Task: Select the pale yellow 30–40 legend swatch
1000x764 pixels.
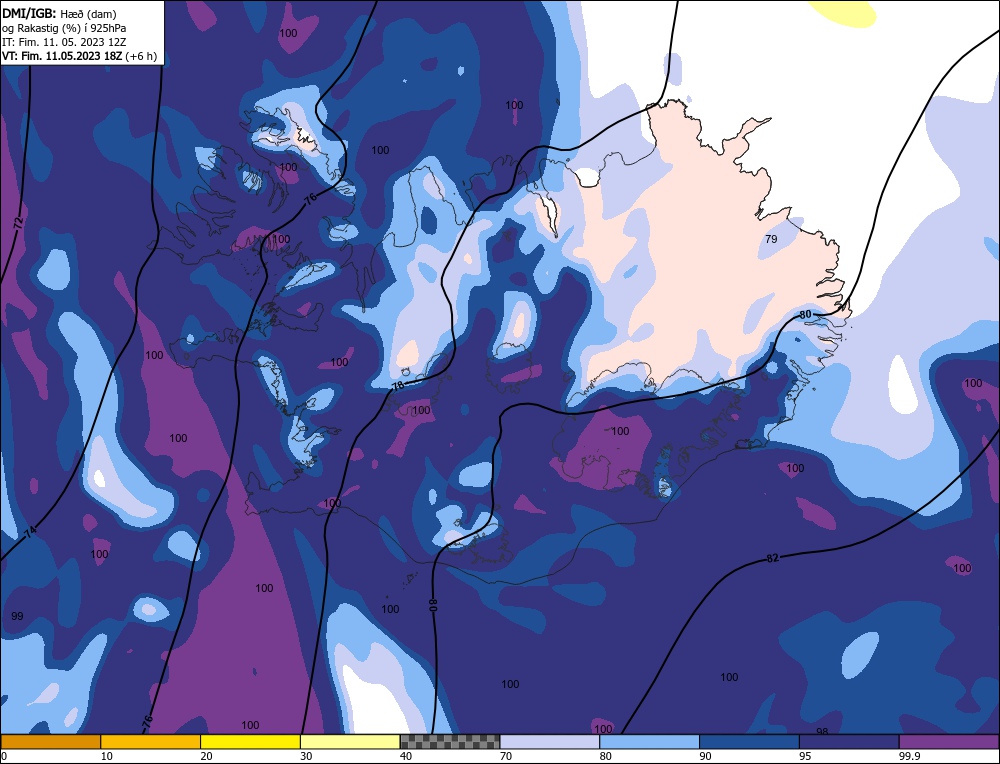Action: tap(350, 742)
